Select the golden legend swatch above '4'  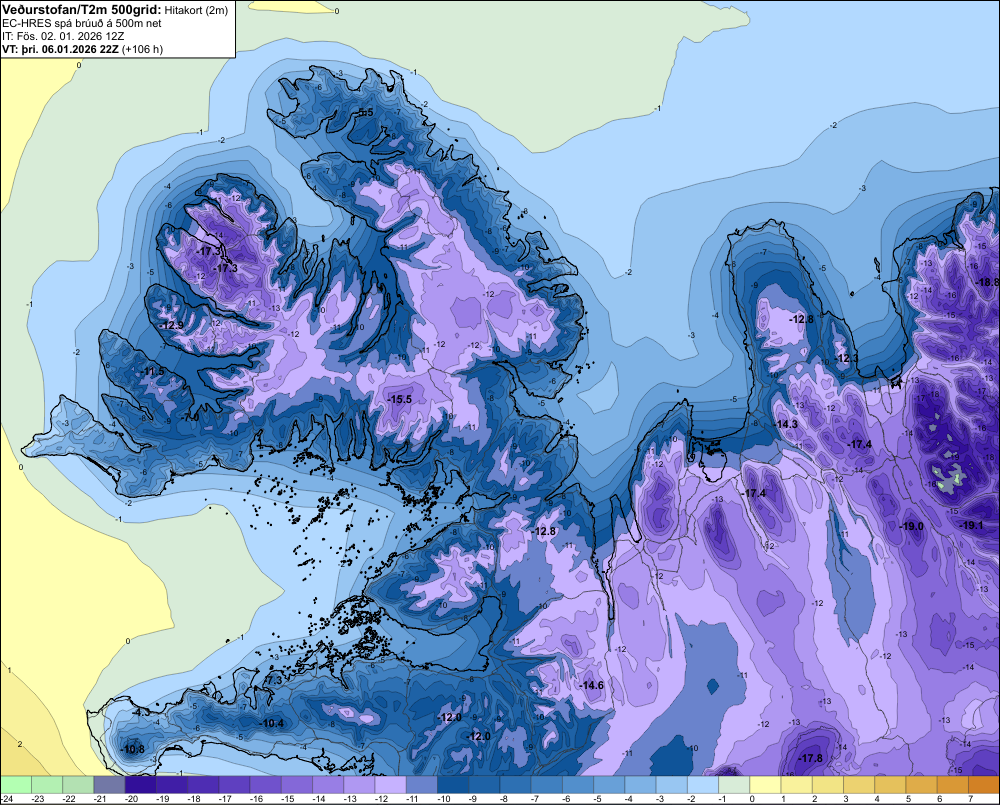[890, 784]
